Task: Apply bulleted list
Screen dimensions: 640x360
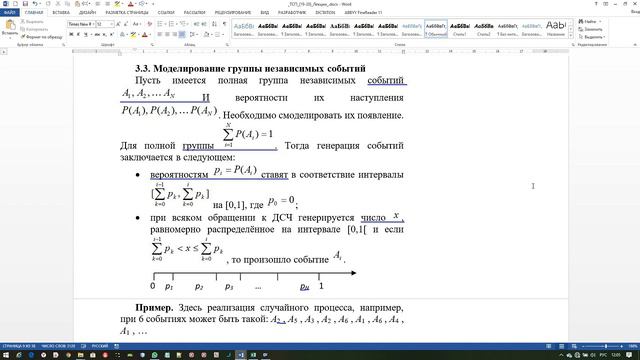Action: click(160, 24)
